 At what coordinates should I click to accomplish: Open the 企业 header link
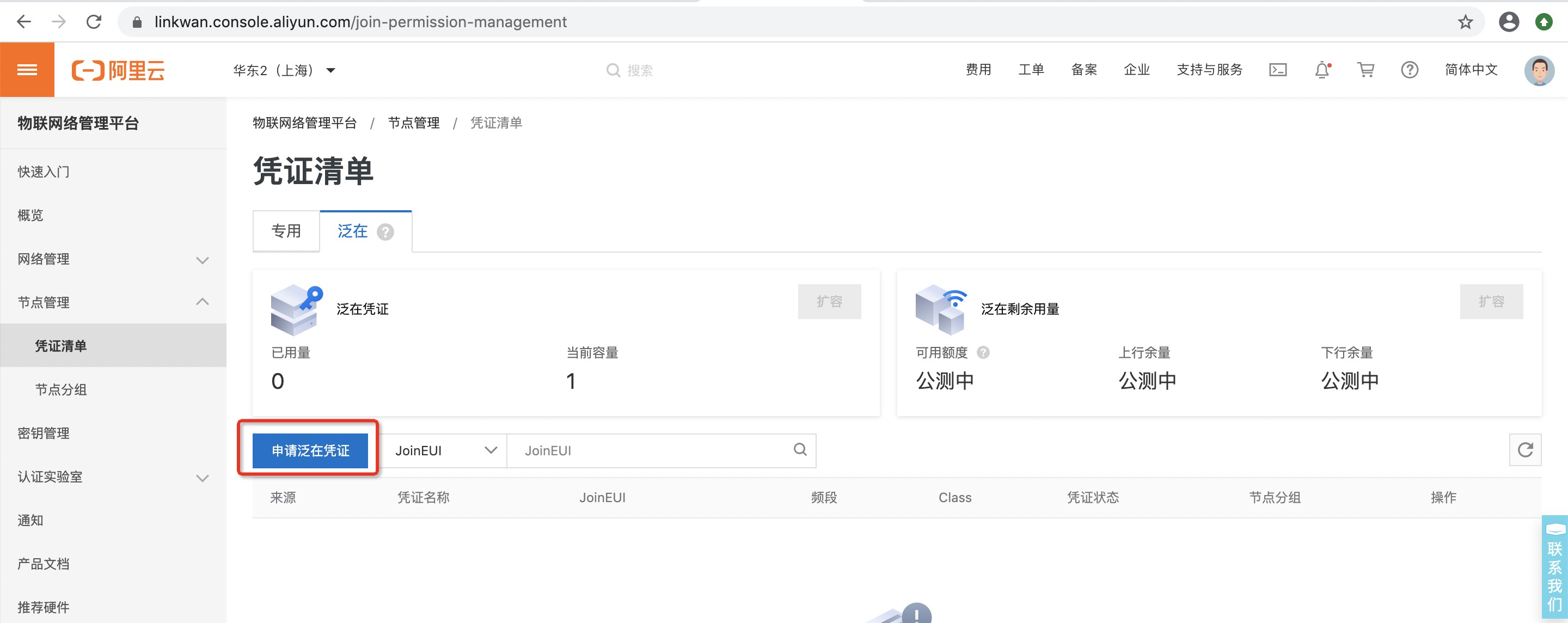point(1136,70)
